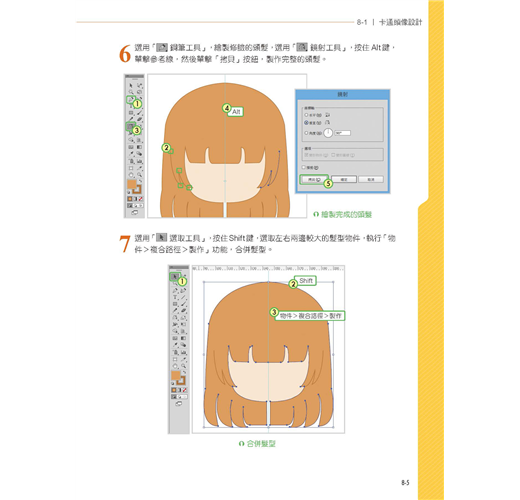This screenshot has height=500, width=520.
Task: Choose the horizontal axis radio button
Action: [x=306, y=115]
